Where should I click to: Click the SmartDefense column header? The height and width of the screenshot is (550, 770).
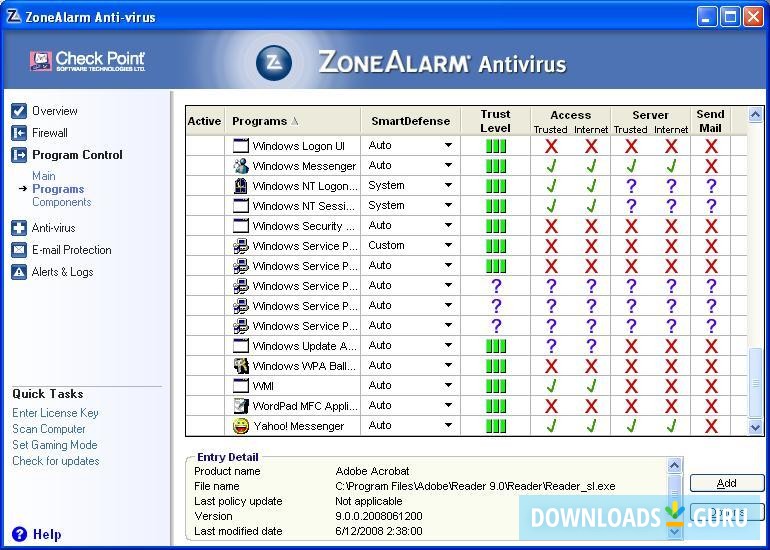click(411, 121)
